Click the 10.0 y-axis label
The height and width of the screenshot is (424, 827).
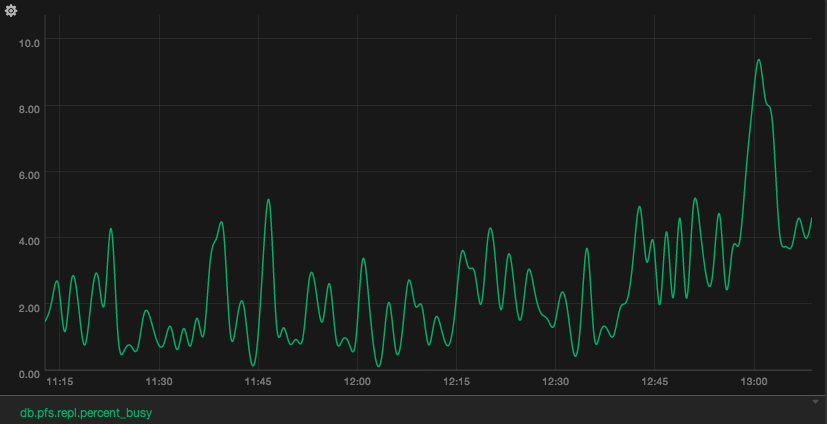coord(29,43)
